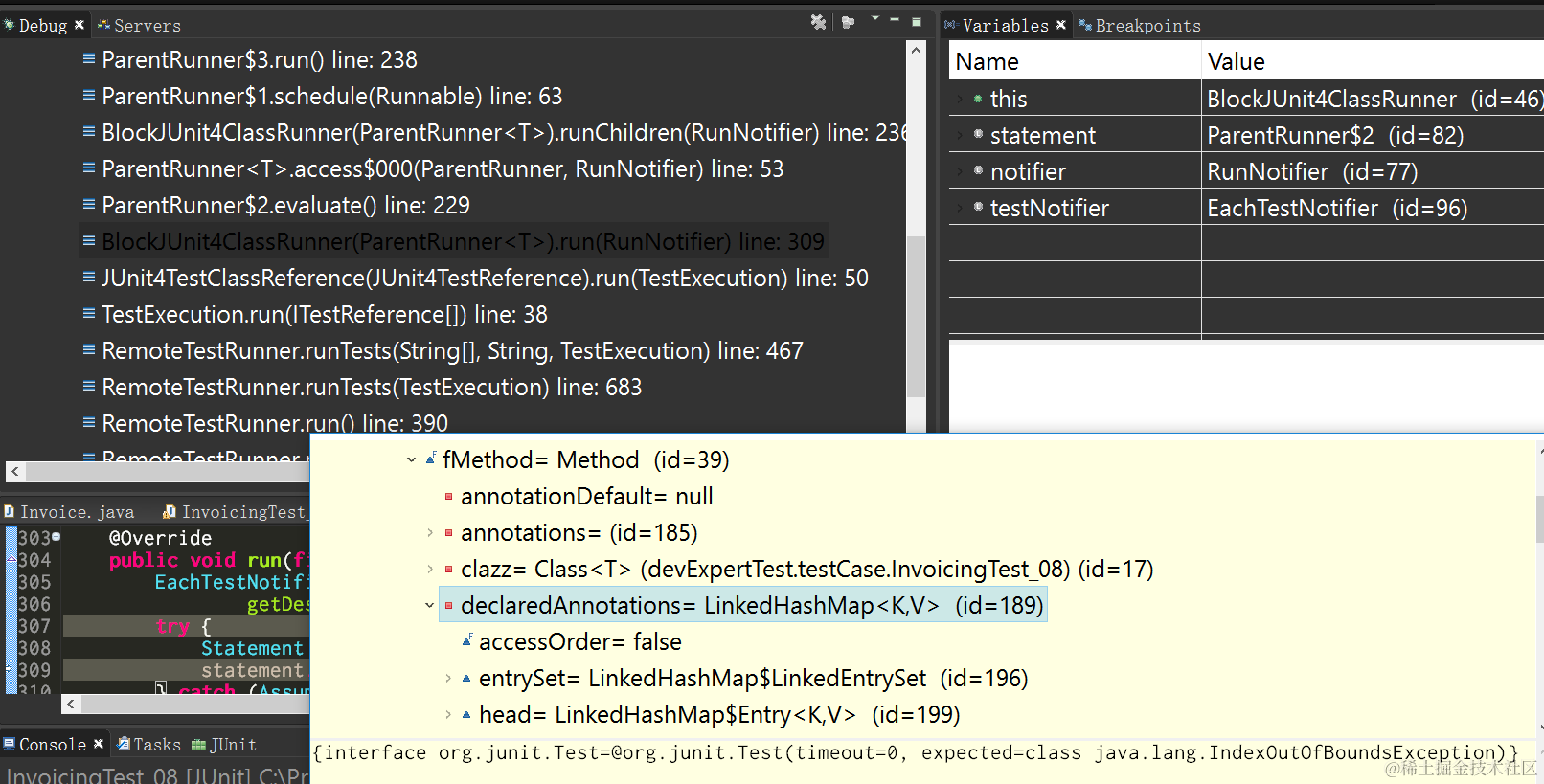Expand the head= LinkedHashMap$Entry node
1544x784 pixels.
click(x=448, y=715)
